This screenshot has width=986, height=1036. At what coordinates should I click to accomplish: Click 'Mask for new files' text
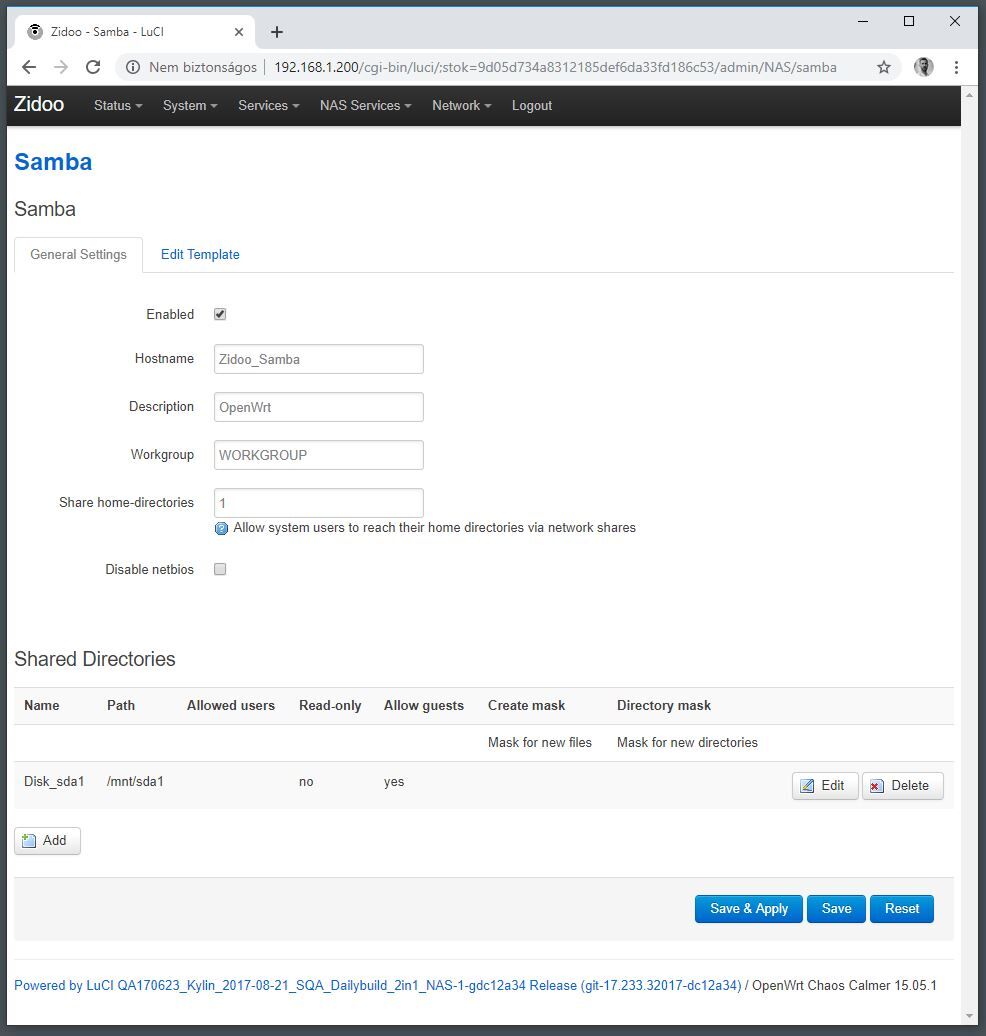tap(539, 743)
